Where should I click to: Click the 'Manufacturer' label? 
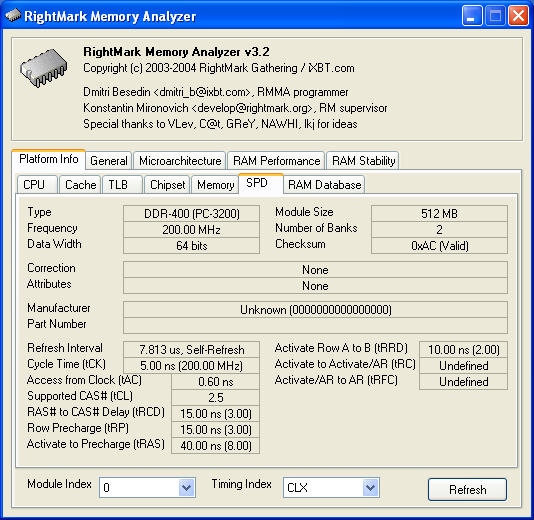point(59,308)
